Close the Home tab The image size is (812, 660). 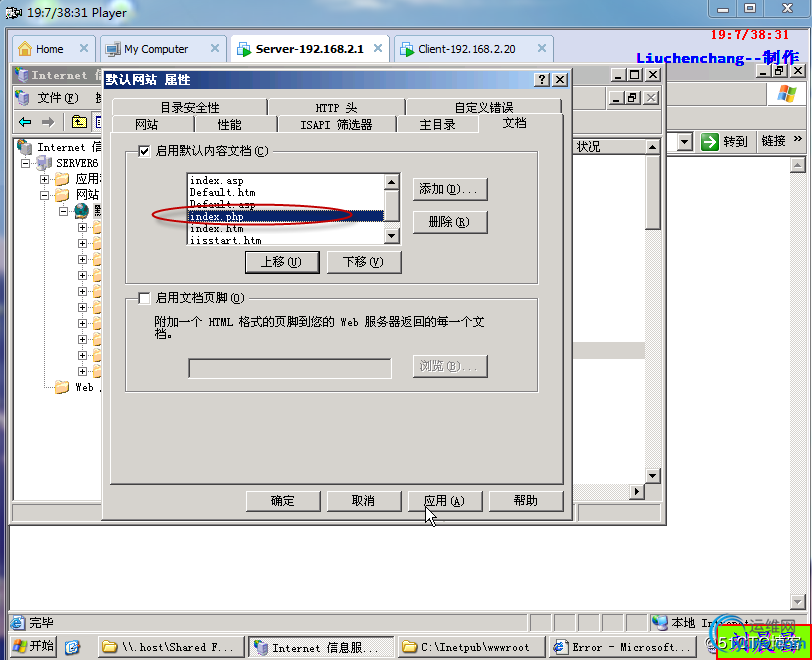(x=83, y=48)
